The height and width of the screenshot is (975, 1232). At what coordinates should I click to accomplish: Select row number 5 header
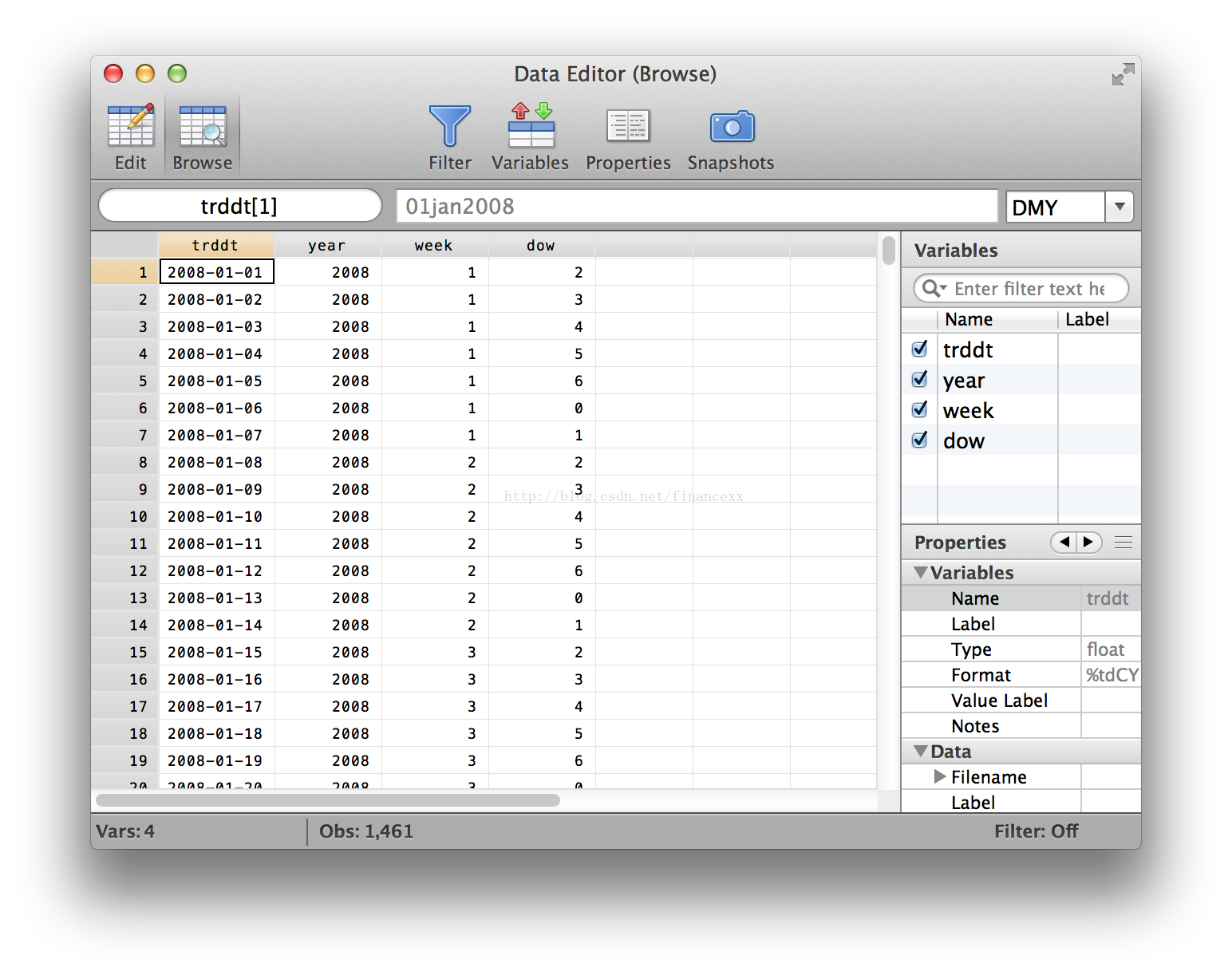tap(125, 381)
